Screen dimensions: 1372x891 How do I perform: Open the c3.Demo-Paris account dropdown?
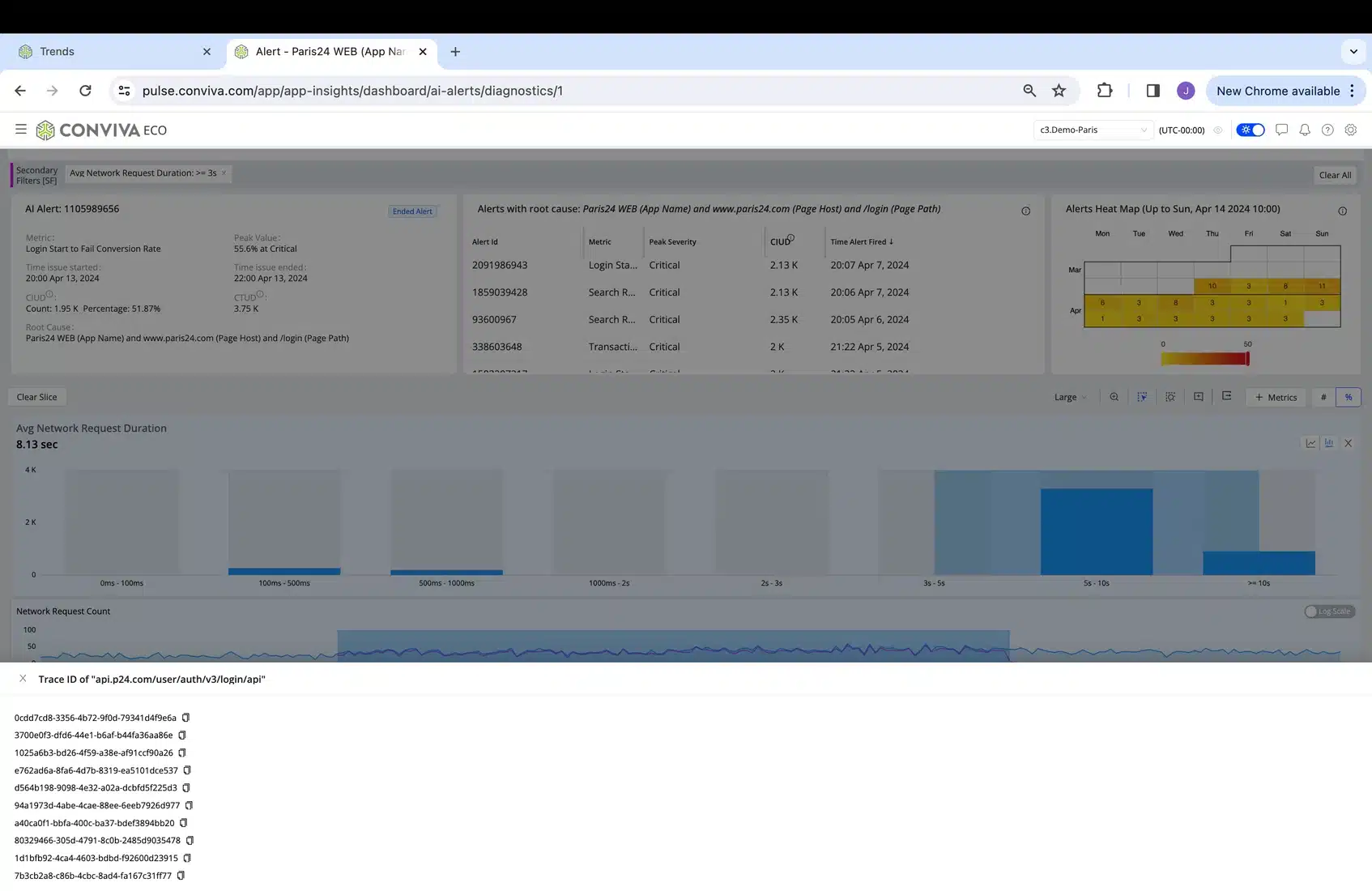[x=1093, y=130]
